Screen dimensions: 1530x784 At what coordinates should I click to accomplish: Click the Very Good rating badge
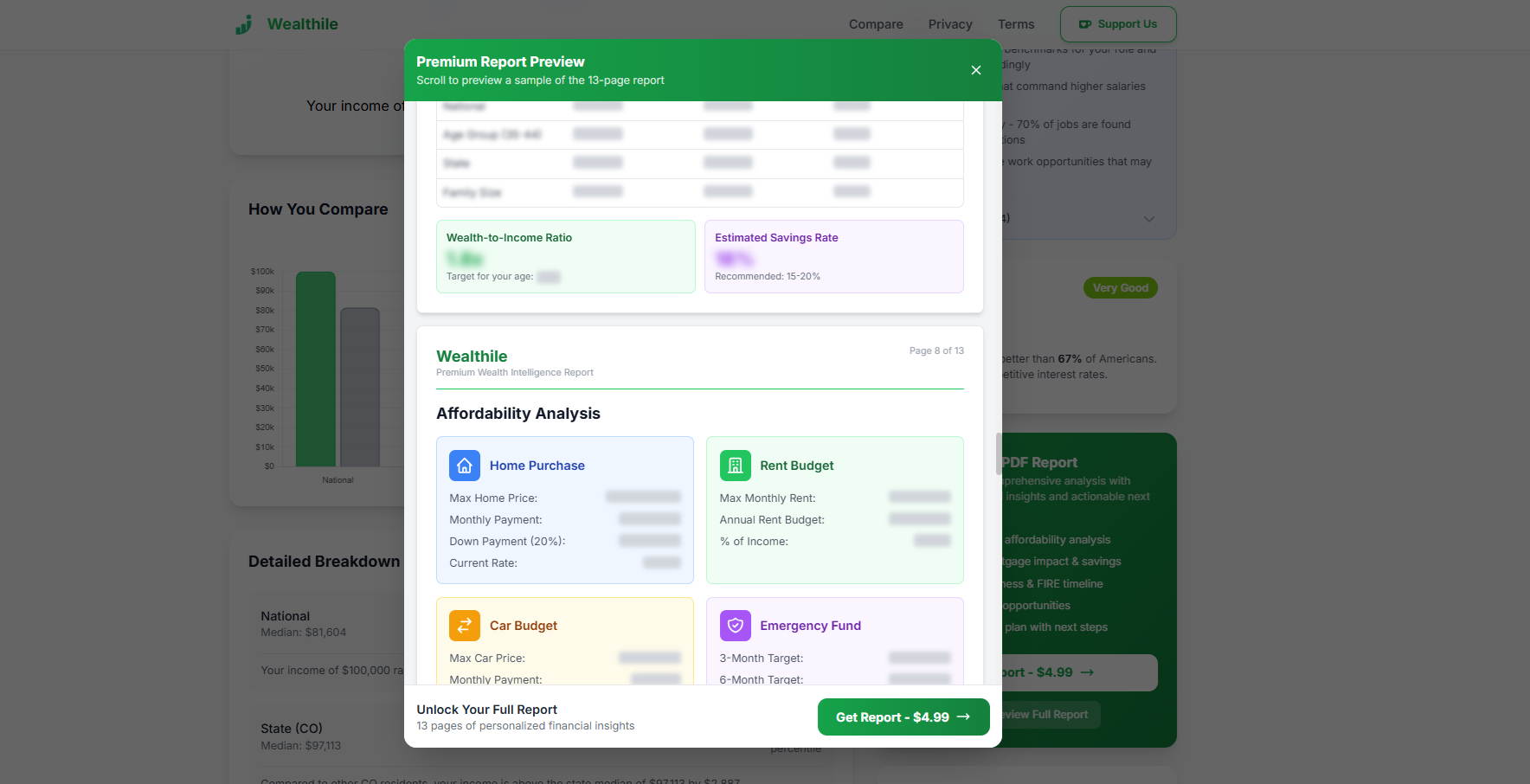(1120, 287)
